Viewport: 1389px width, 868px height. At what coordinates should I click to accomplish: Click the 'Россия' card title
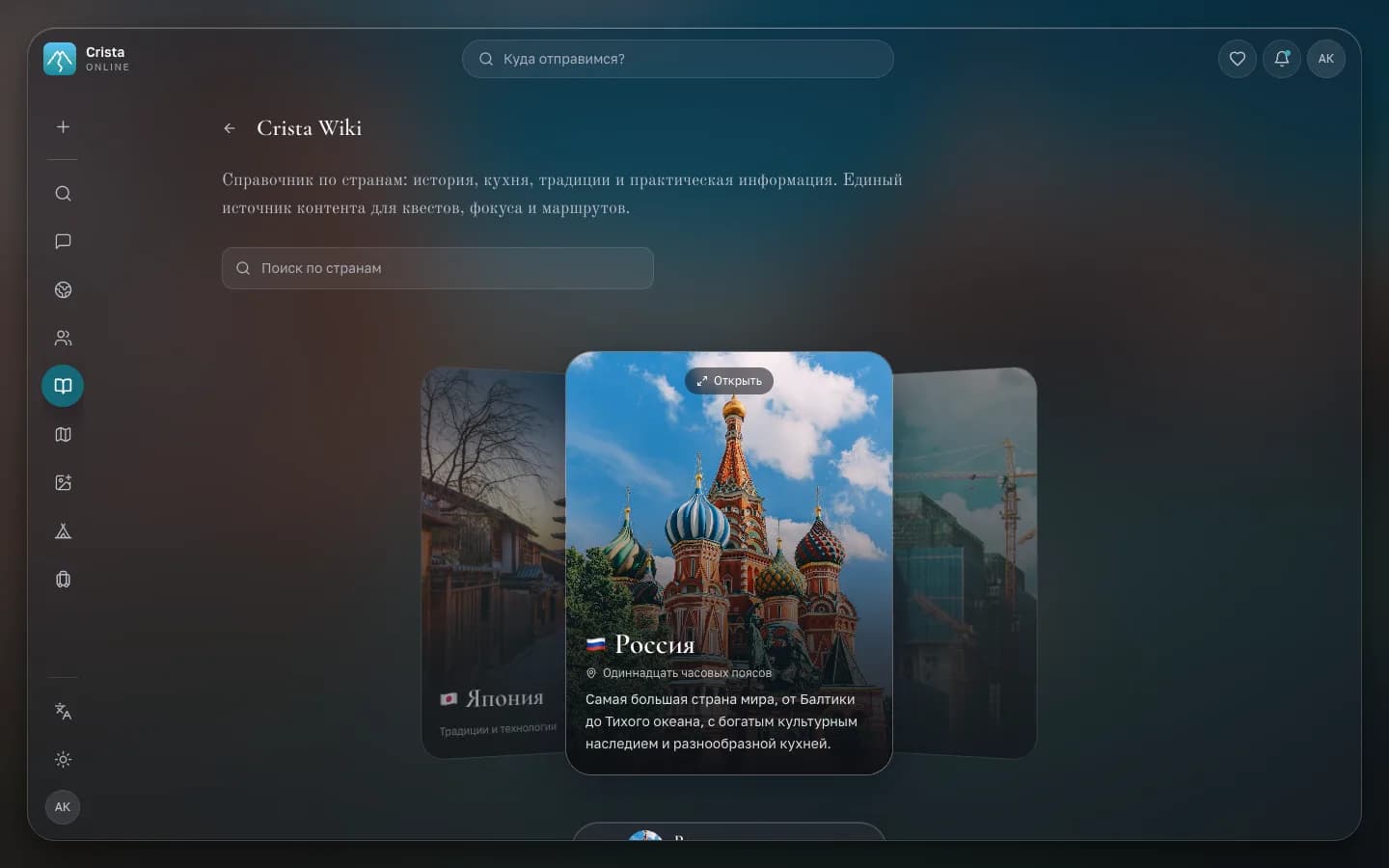pyautogui.click(x=654, y=644)
